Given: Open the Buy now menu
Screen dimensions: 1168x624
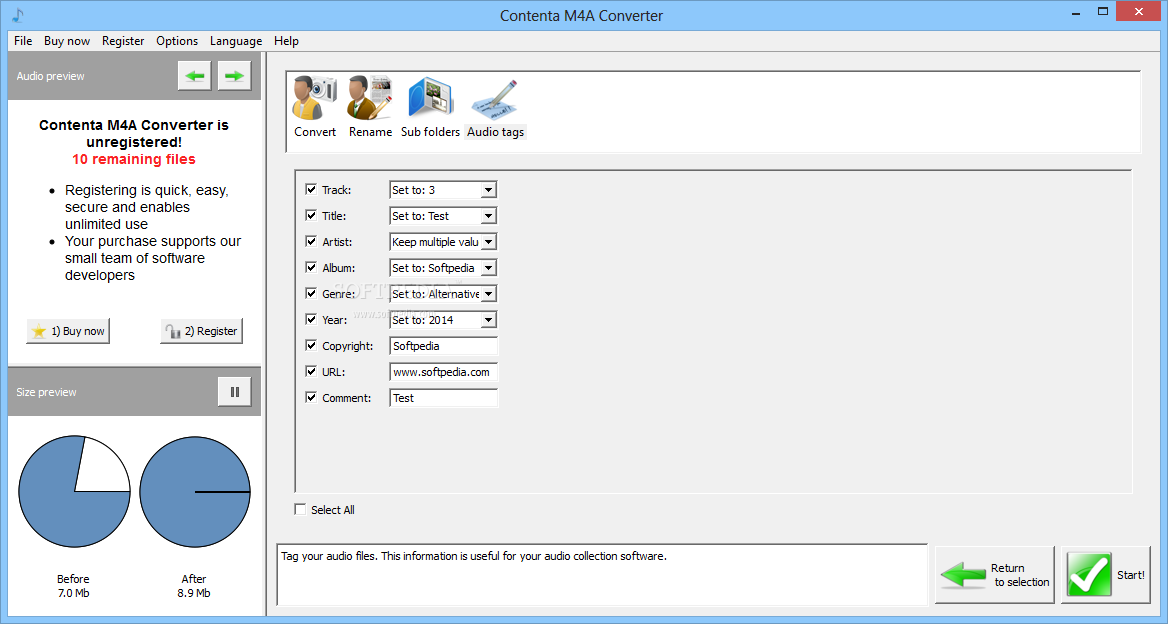Looking at the screenshot, I should (67, 41).
